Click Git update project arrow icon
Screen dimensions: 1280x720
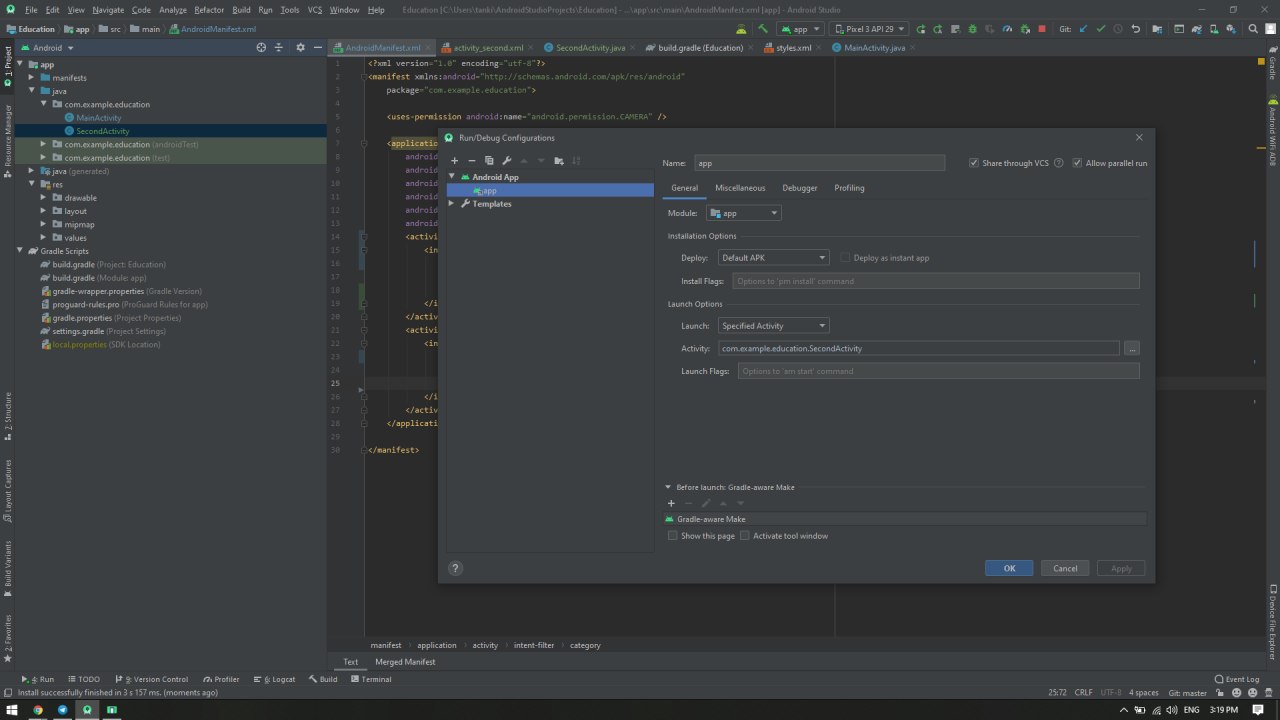[1084, 29]
